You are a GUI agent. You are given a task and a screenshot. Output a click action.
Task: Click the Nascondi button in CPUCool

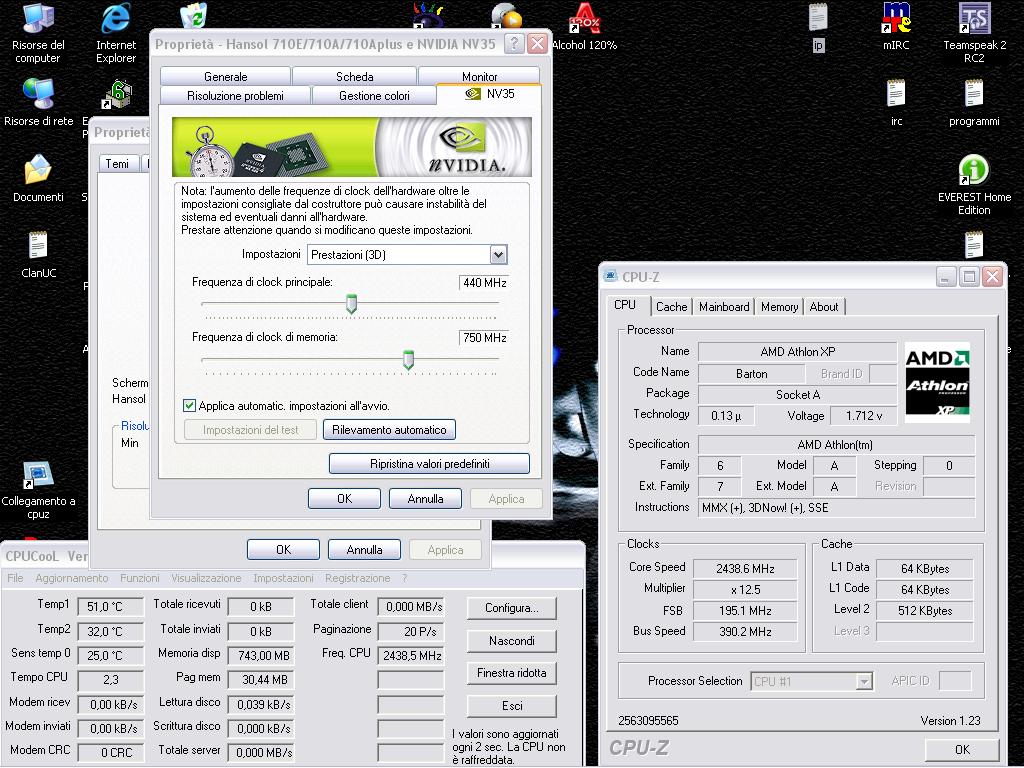click(x=512, y=641)
